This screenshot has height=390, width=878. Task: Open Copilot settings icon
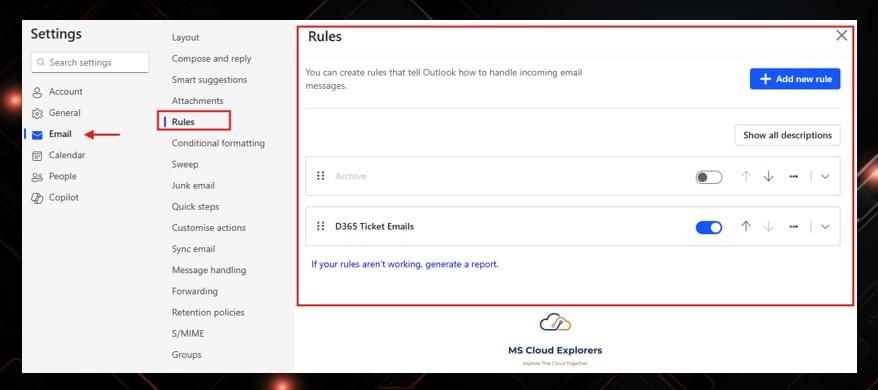[x=37, y=198]
